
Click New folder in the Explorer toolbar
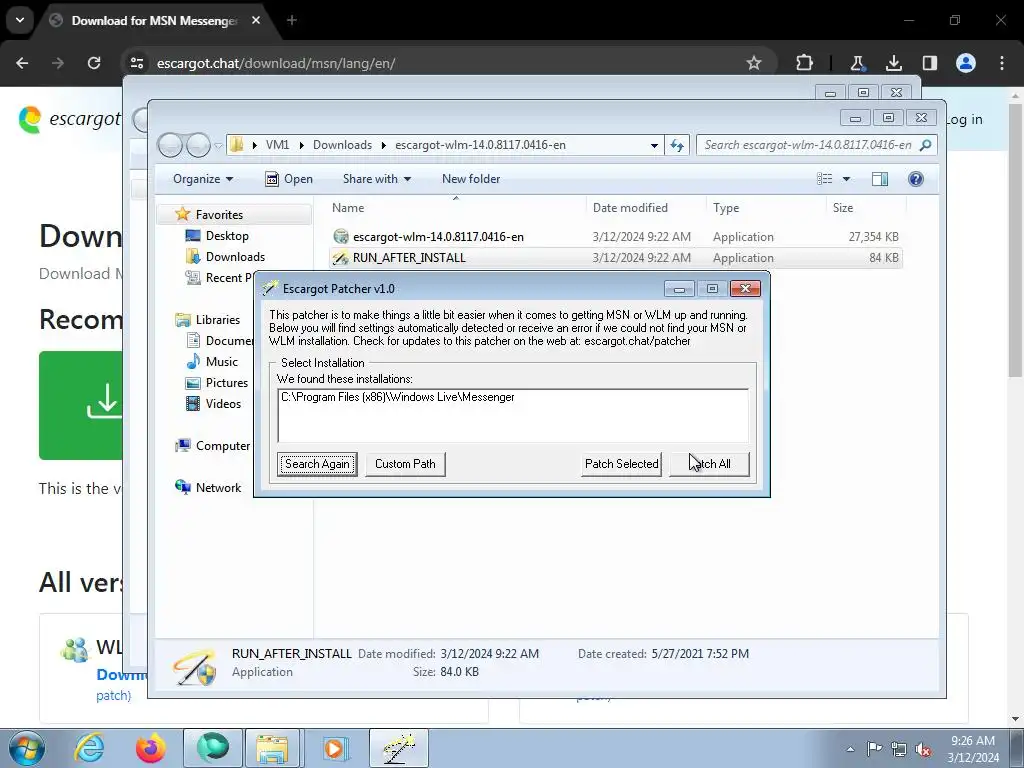(471, 179)
